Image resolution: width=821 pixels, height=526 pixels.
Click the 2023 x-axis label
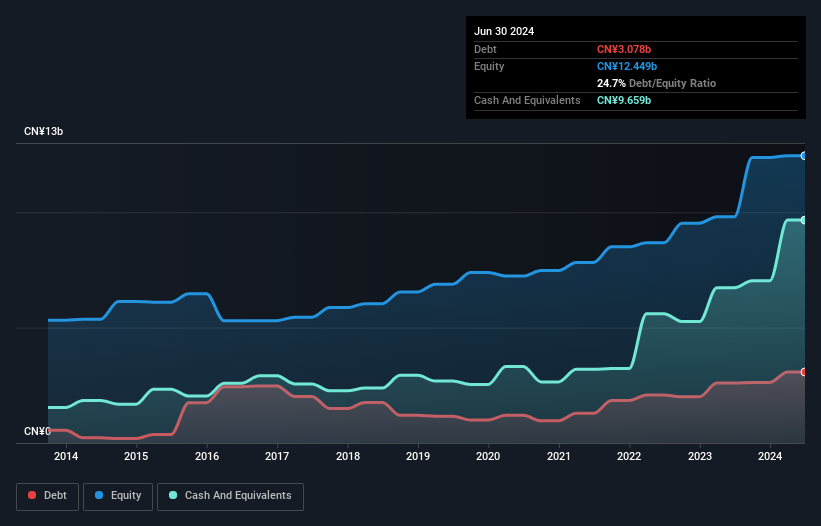[x=700, y=456]
